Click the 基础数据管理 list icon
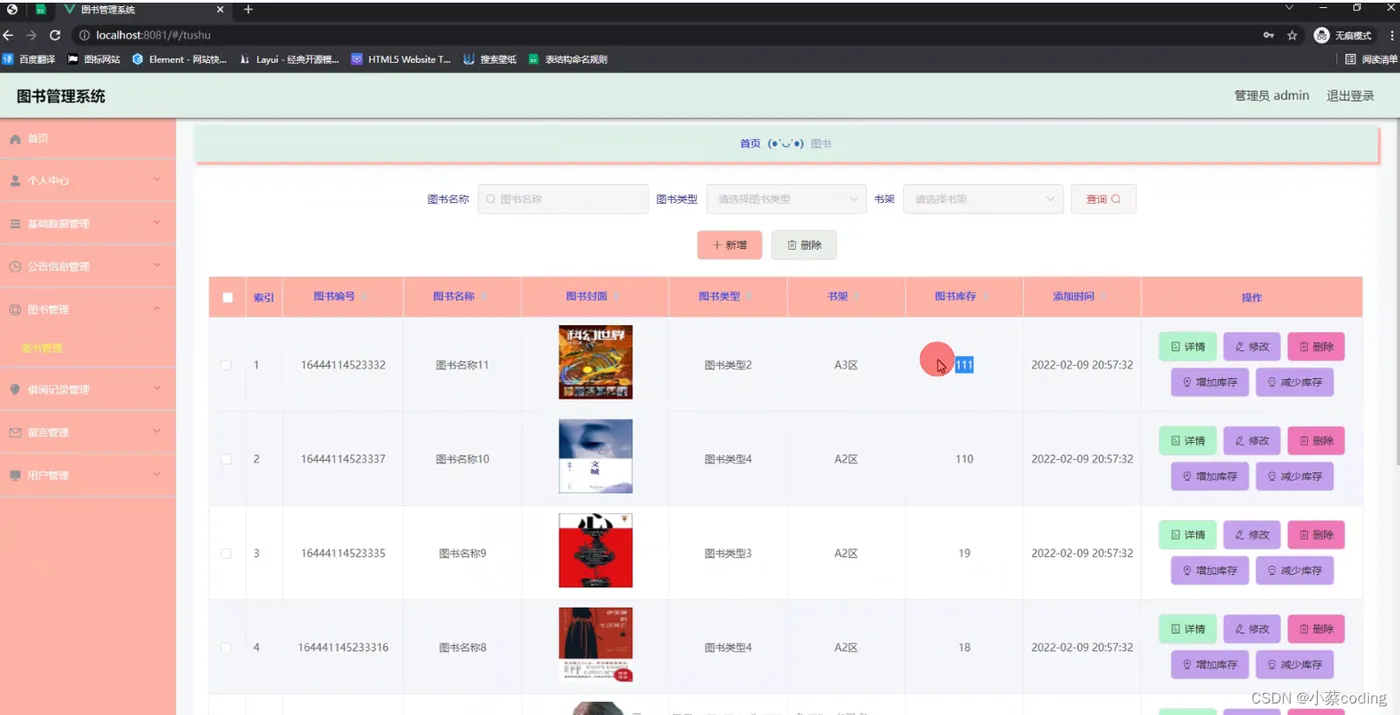Screen dimensions: 1400x715 pyautogui.click(x=15, y=224)
